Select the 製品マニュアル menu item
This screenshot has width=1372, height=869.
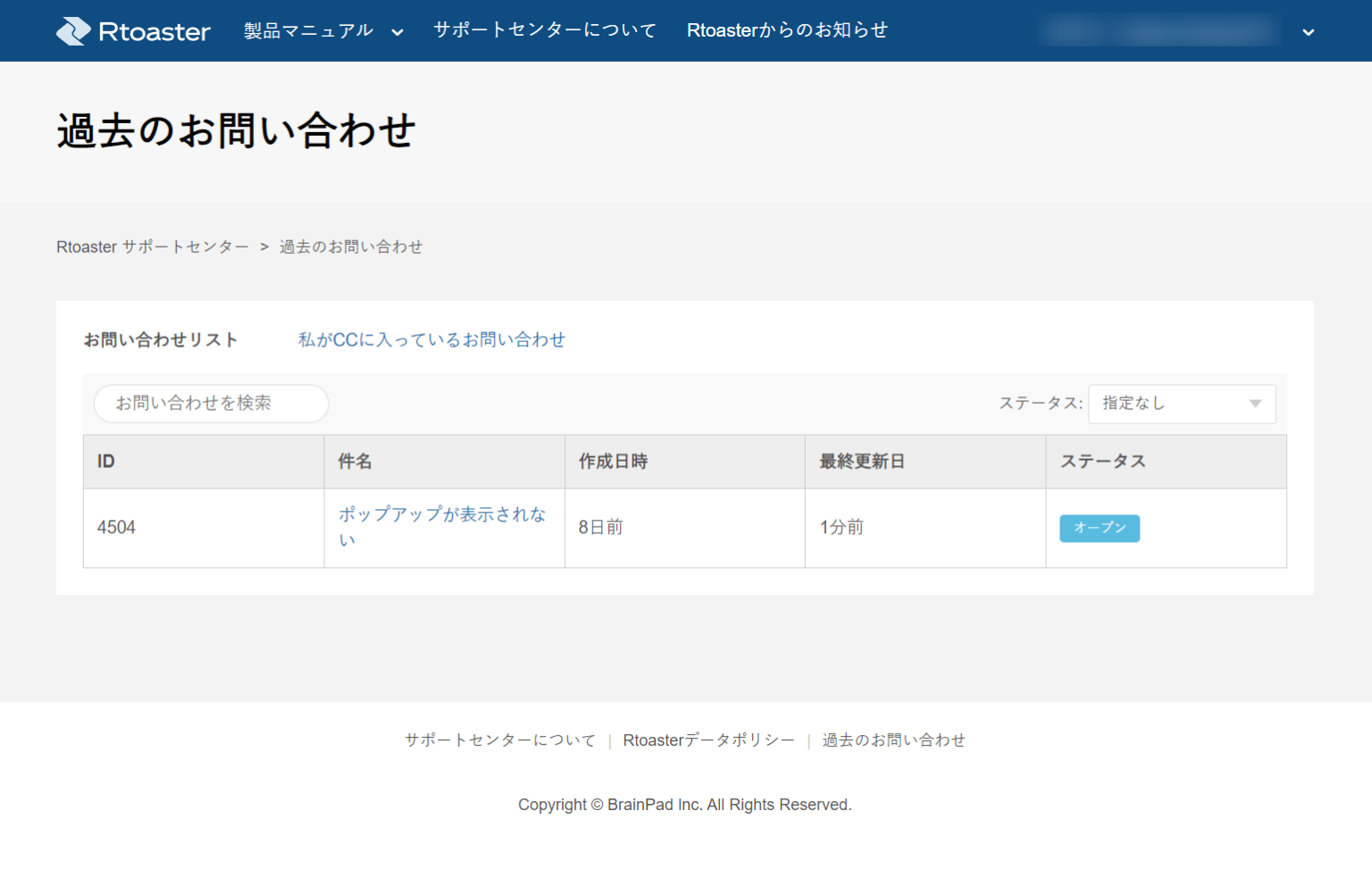[x=307, y=29]
